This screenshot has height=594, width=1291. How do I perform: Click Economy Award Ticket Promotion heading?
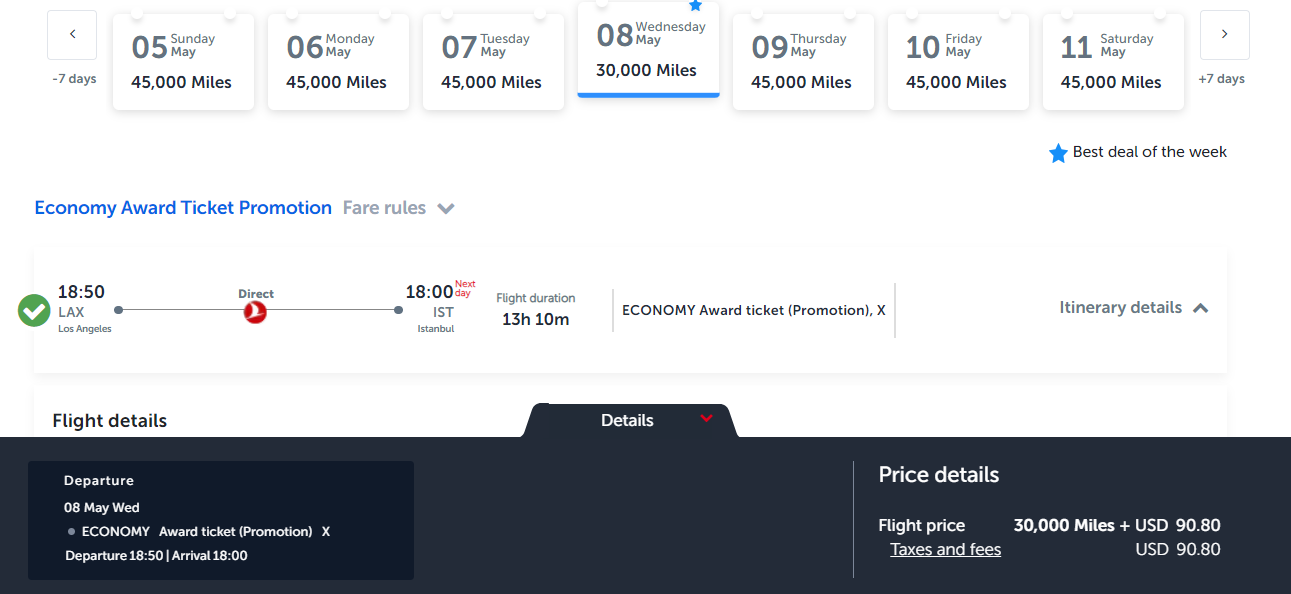tap(183, 208)
